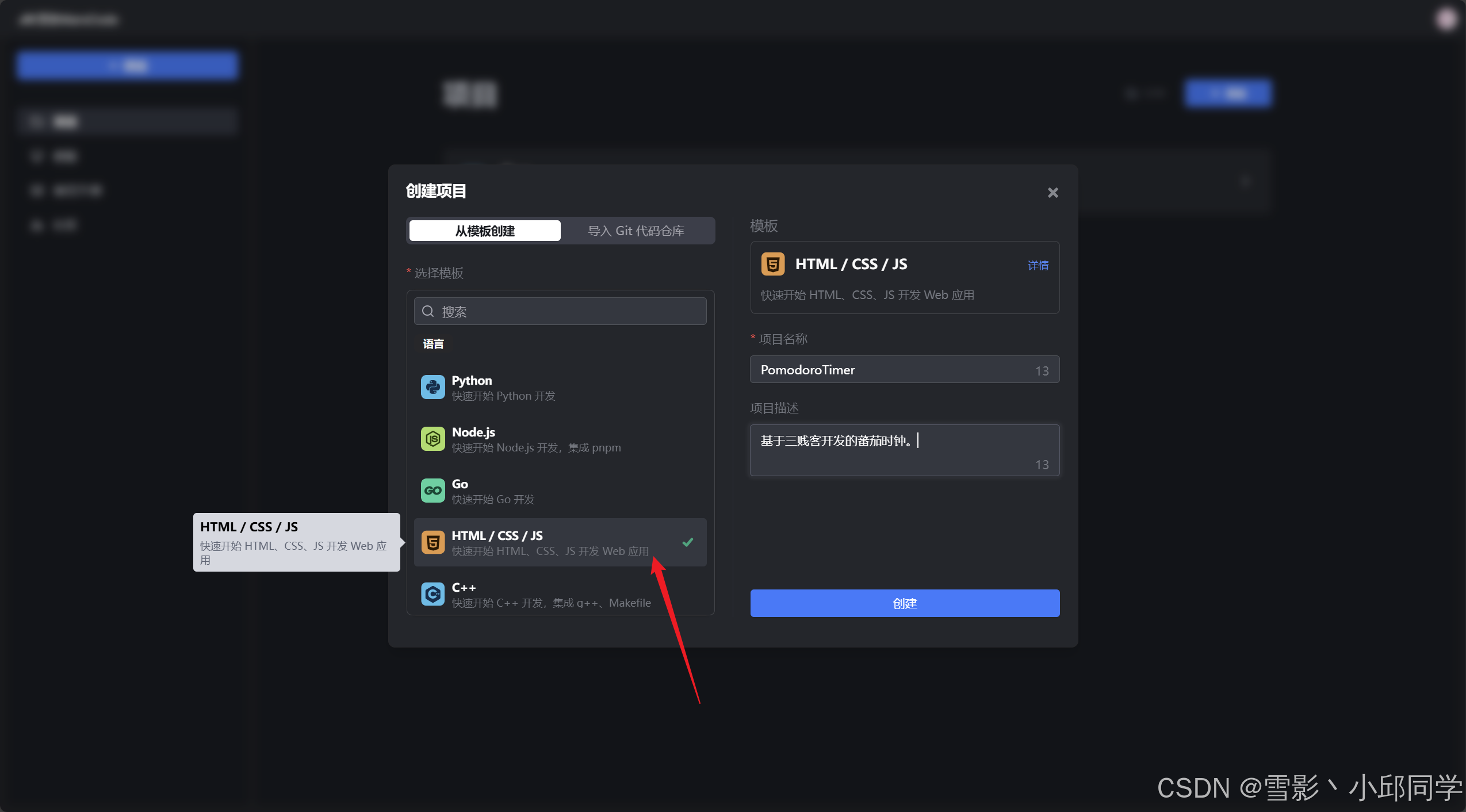Click the Python template icon
The image size is (1466, 812).
pyautogui.click(x=432, y=388)
